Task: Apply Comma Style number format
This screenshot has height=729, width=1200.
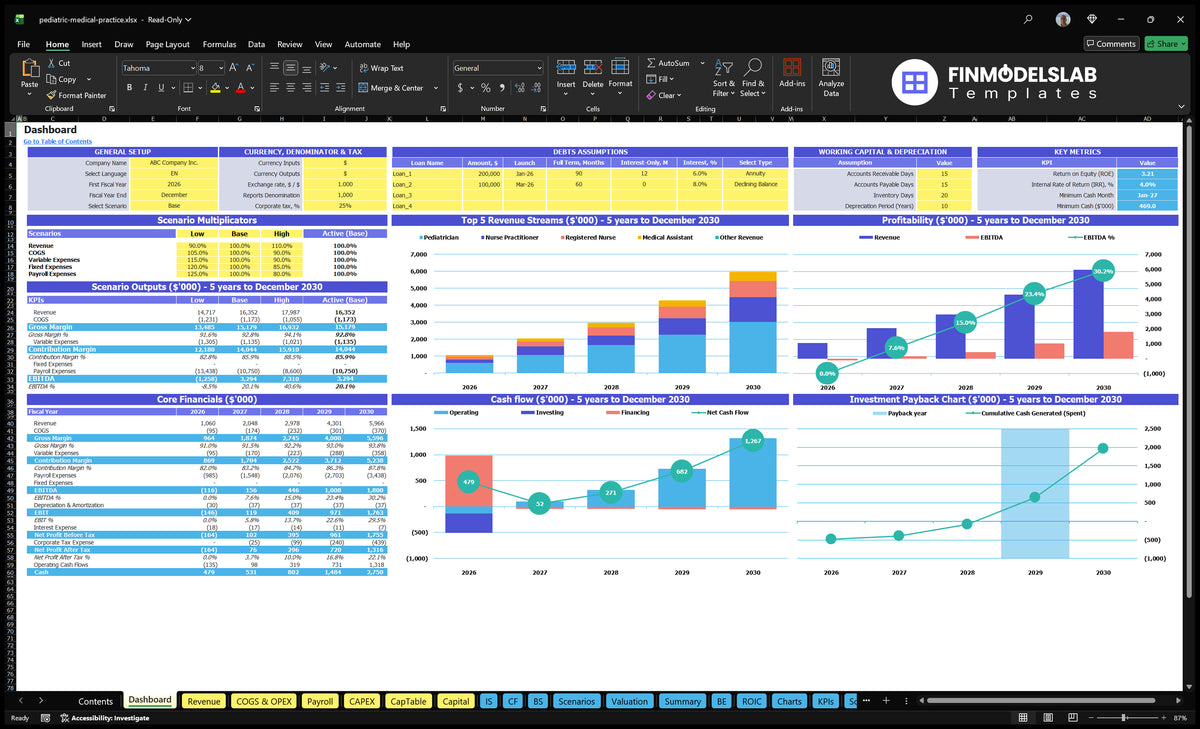Action: tap(502, 87)
